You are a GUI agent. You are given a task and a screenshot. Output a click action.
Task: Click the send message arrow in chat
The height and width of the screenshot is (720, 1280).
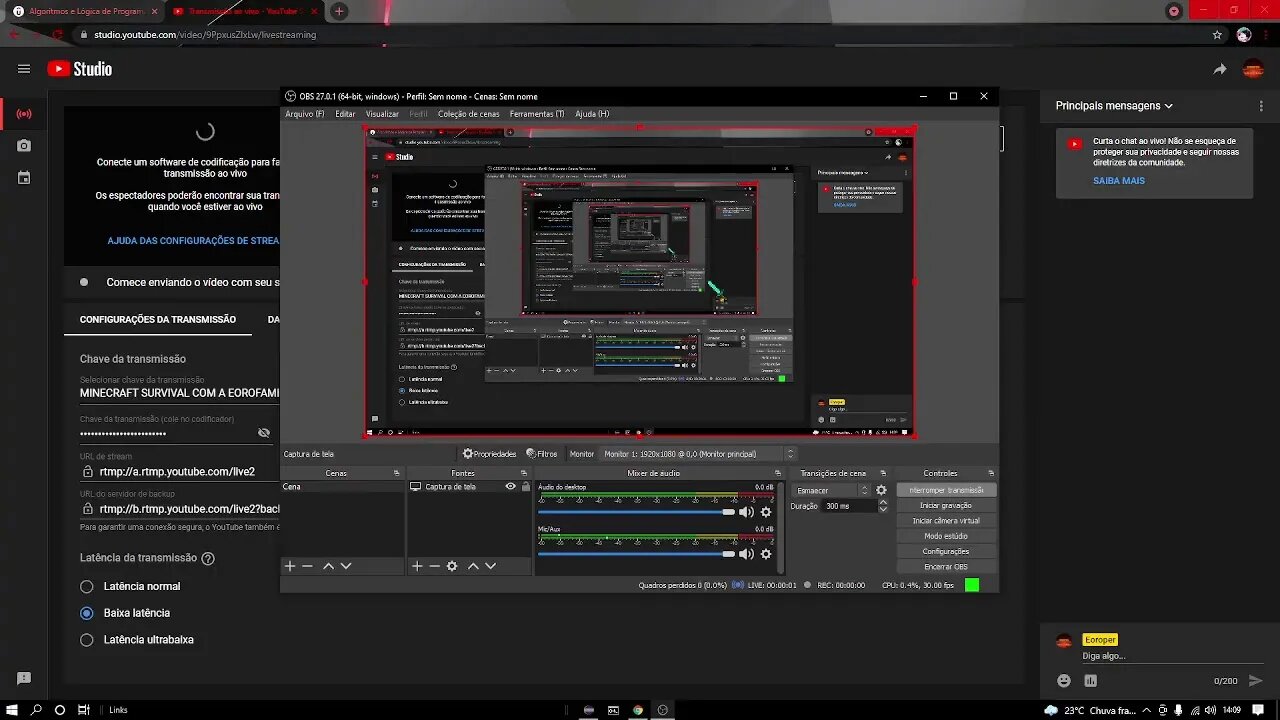pyautogui.click(x=1256, y=680)
